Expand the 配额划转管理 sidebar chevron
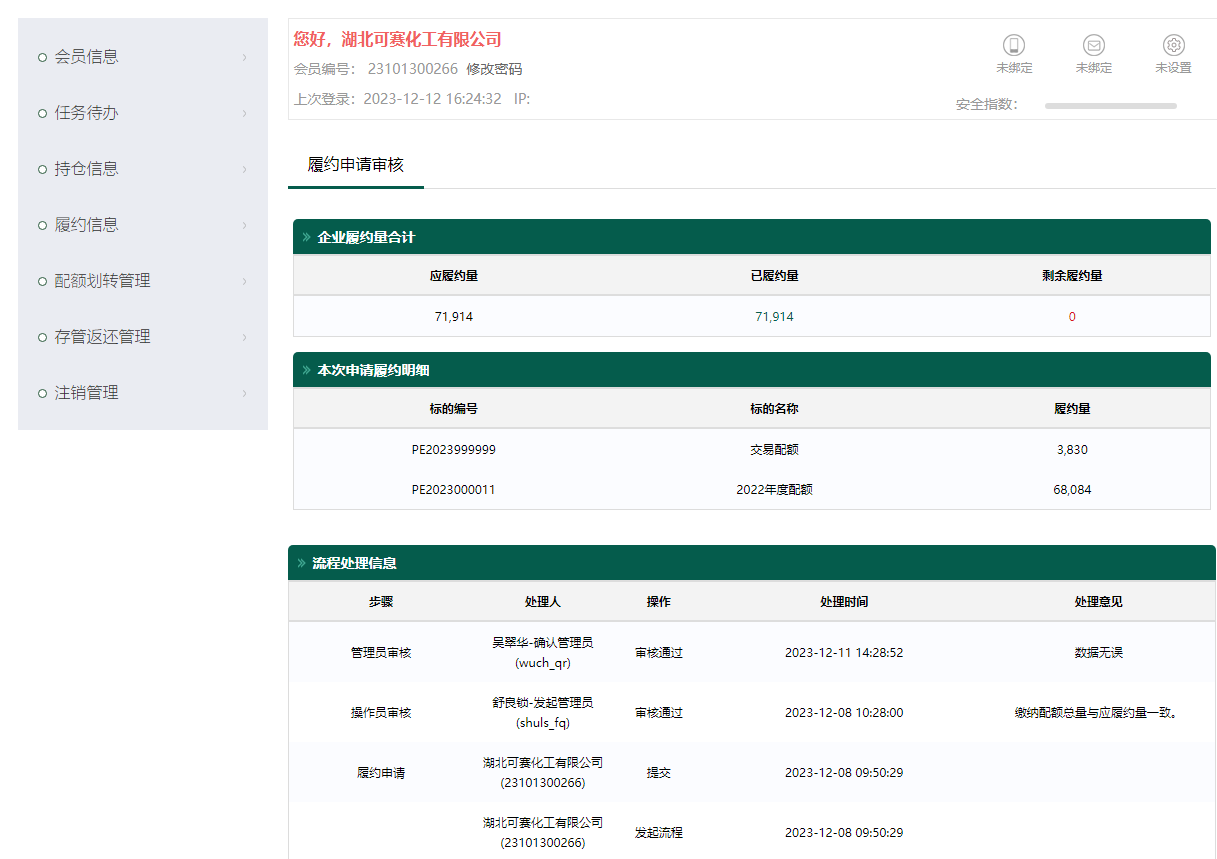The height and width of the screenshot is (859, 1217). (x=244, y=282)
